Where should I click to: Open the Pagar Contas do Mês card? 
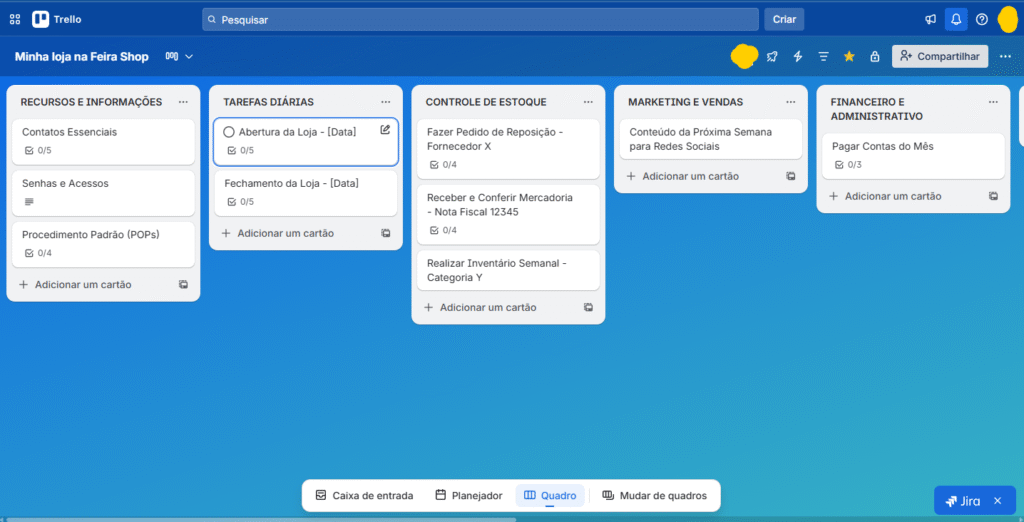(x=913, y=156)
